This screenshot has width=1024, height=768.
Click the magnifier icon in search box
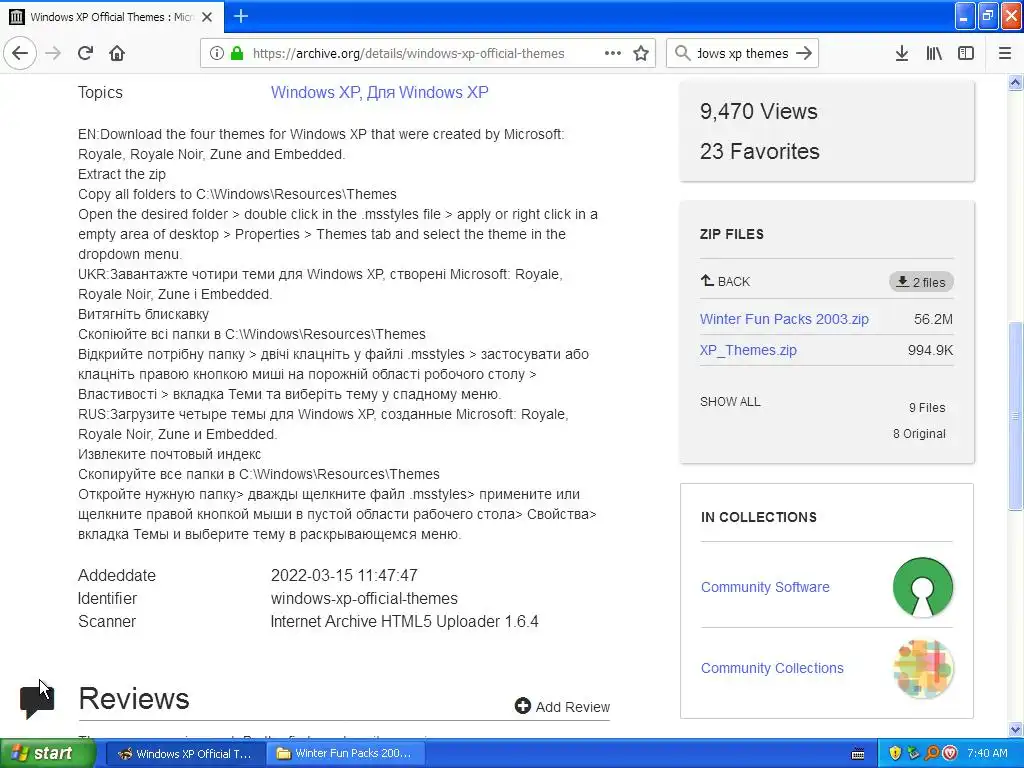coord(682,53)
